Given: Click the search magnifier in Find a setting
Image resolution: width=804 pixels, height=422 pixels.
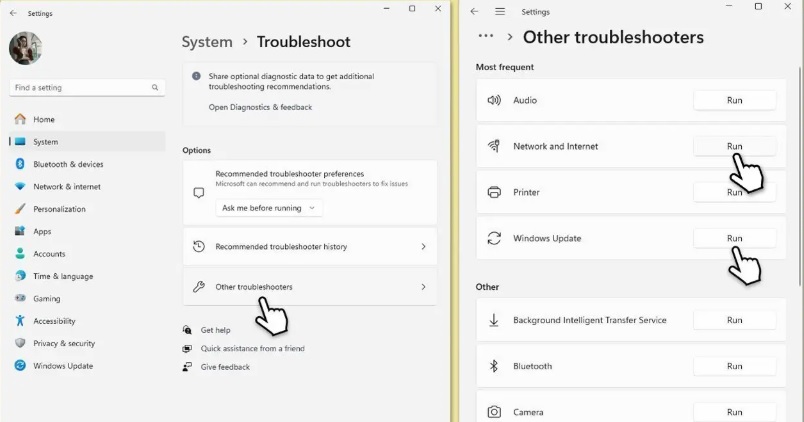Looking at the screenshot, I should point(155,88).
